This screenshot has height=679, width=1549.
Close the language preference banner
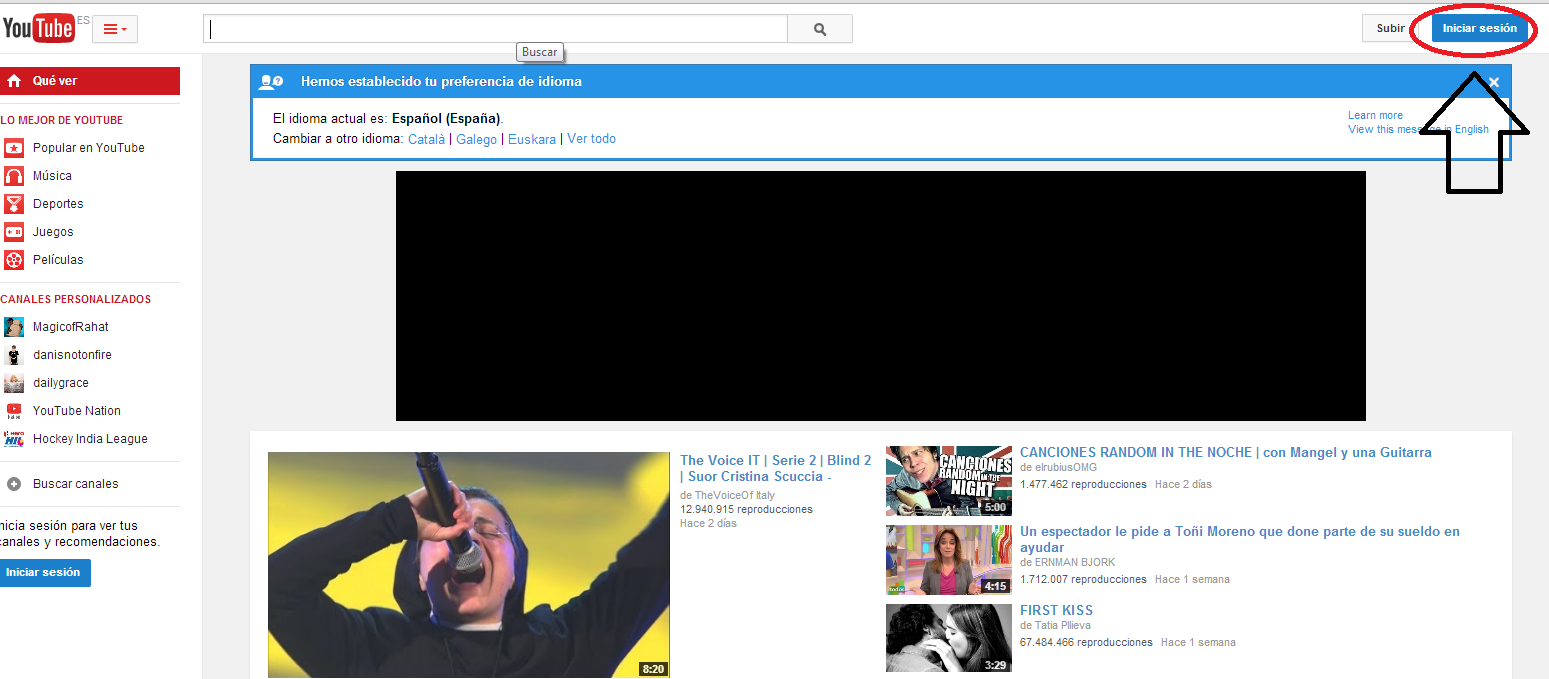click(x=1494, y=82)
